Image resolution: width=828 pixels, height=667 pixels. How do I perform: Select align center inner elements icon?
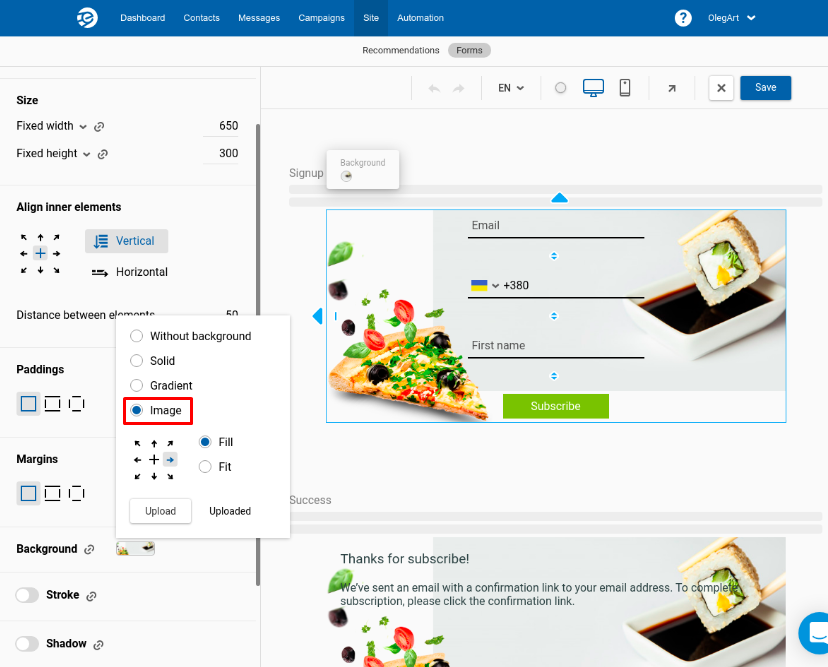point(40,253)
